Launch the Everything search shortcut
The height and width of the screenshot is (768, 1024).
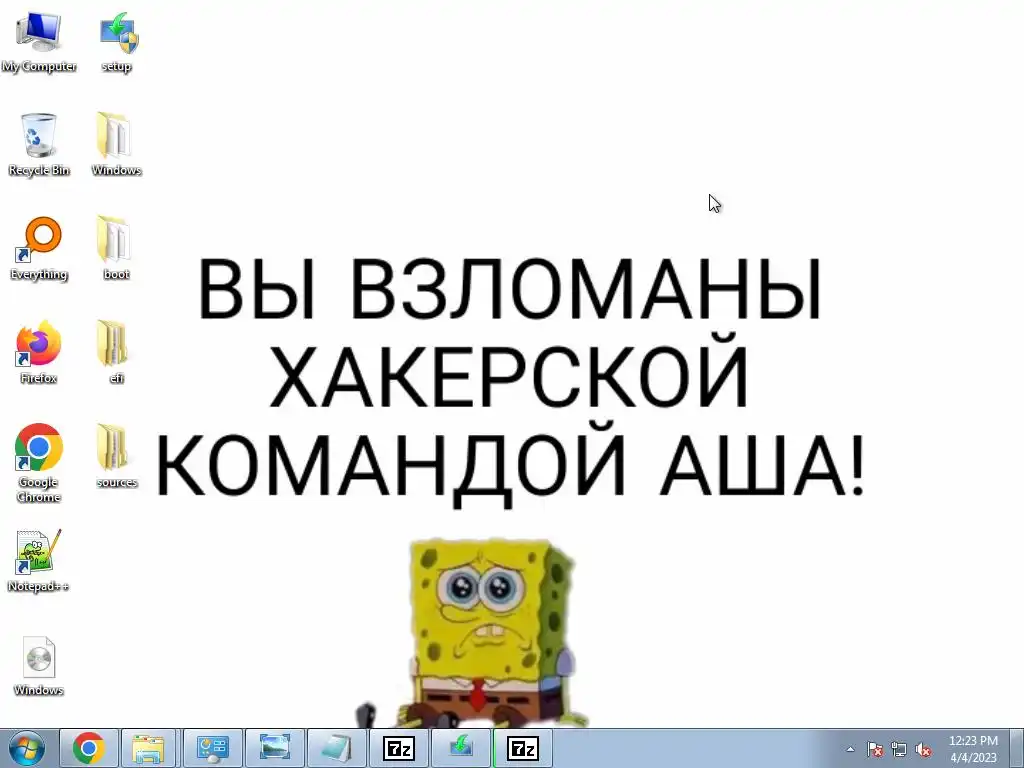39,248
